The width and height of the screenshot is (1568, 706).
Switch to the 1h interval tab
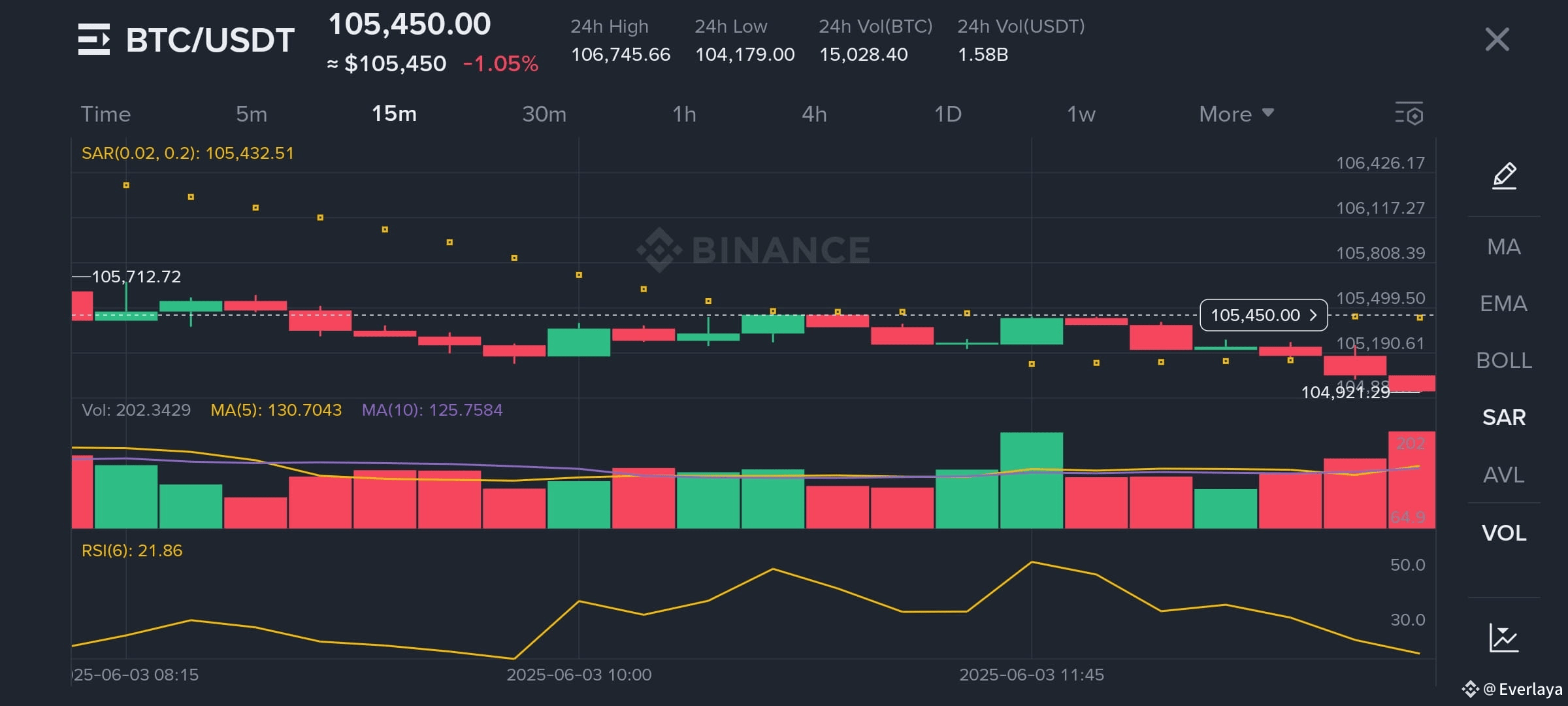click(x=684, y=114)
